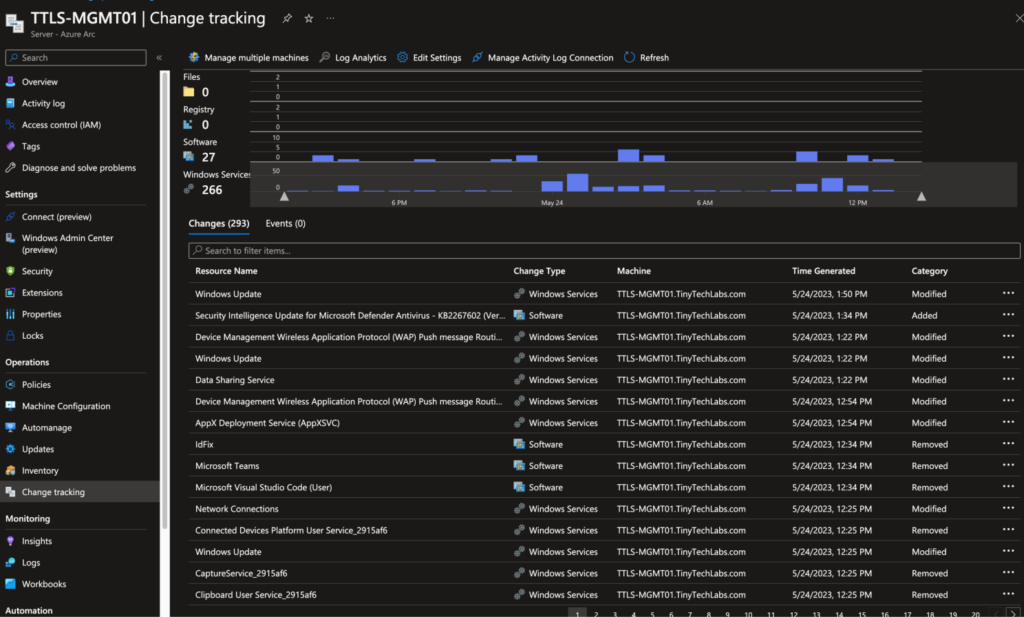Image resolution: width=1024 pixels, height=617 pixels.
Task: Switch to the Events (0) tab
Action: click(x=285, y=223)
